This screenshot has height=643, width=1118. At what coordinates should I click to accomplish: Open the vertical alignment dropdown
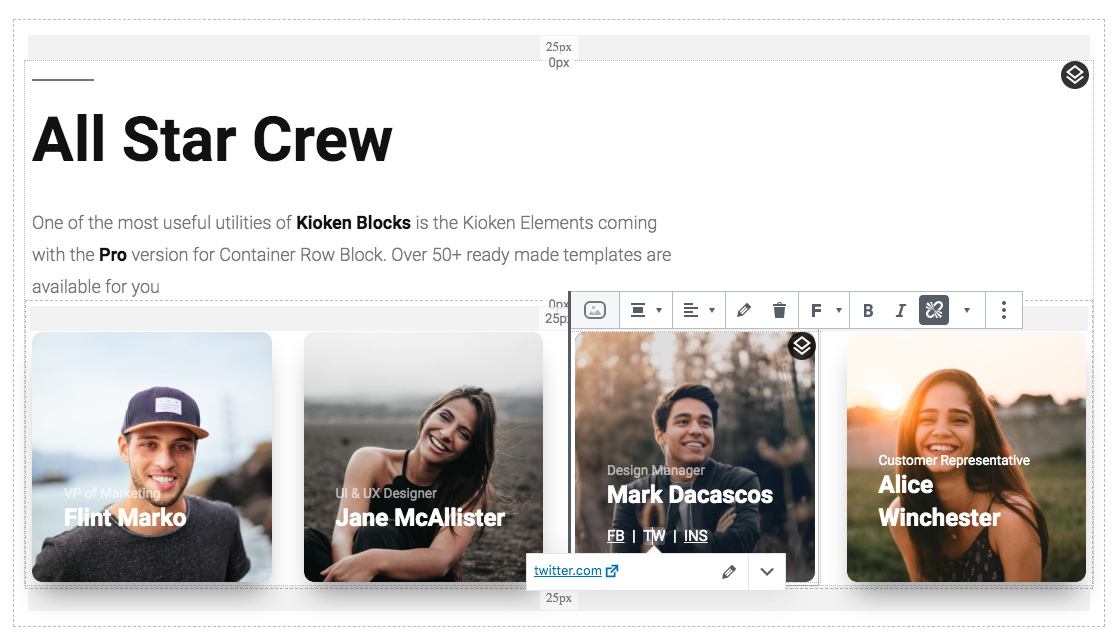pyautogui.click(x=646, y=310)
